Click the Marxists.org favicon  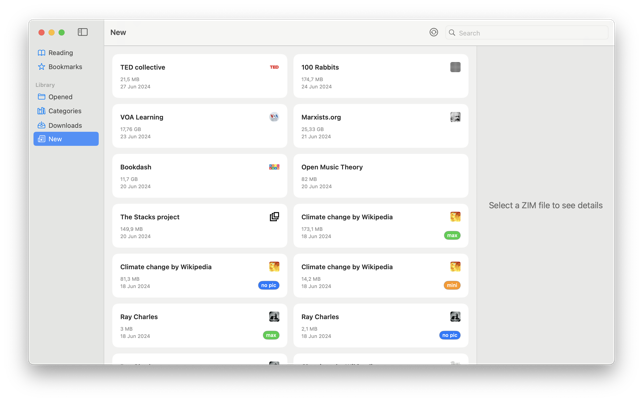(x=455, y=117)
